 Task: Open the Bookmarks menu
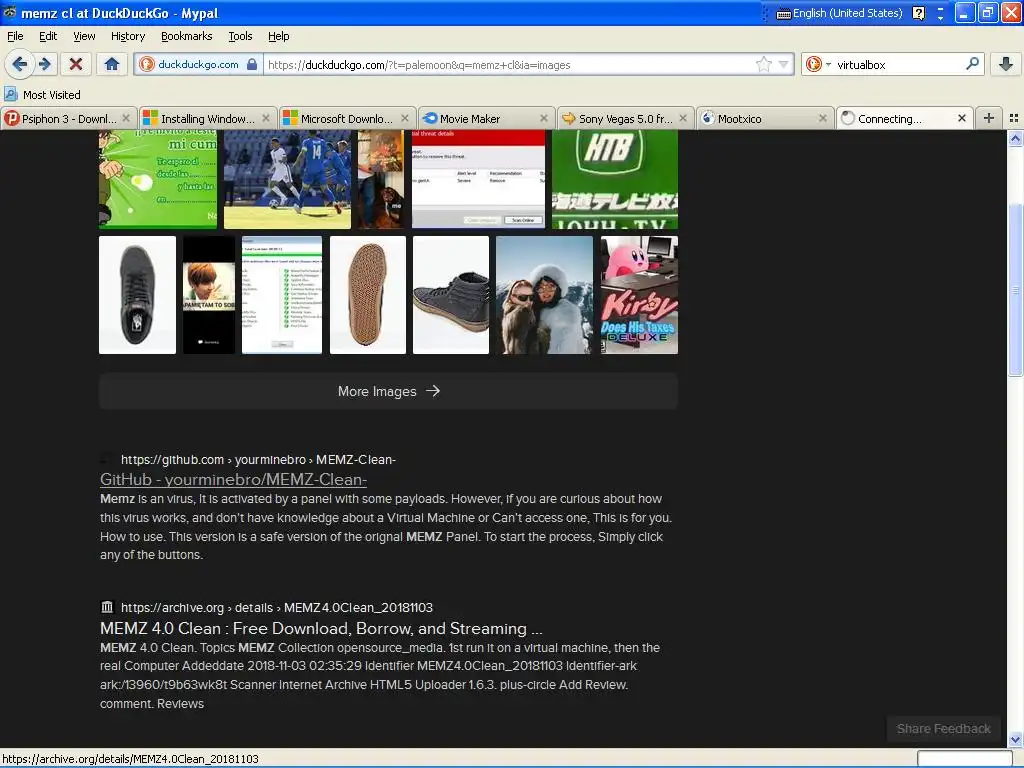186,36
